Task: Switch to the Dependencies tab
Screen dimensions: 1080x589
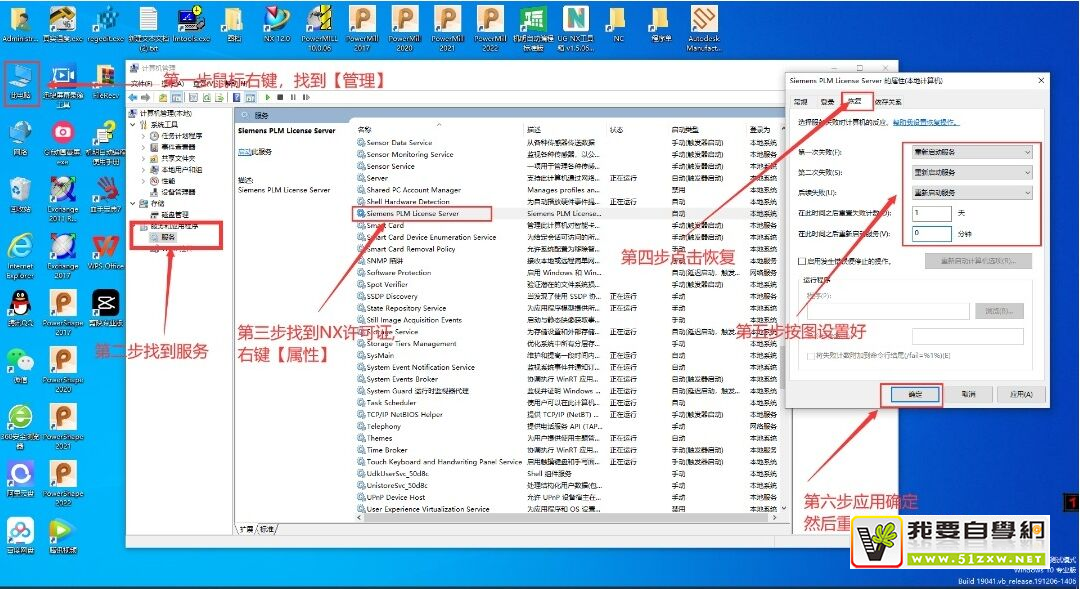Action: [x=888, y=102]
